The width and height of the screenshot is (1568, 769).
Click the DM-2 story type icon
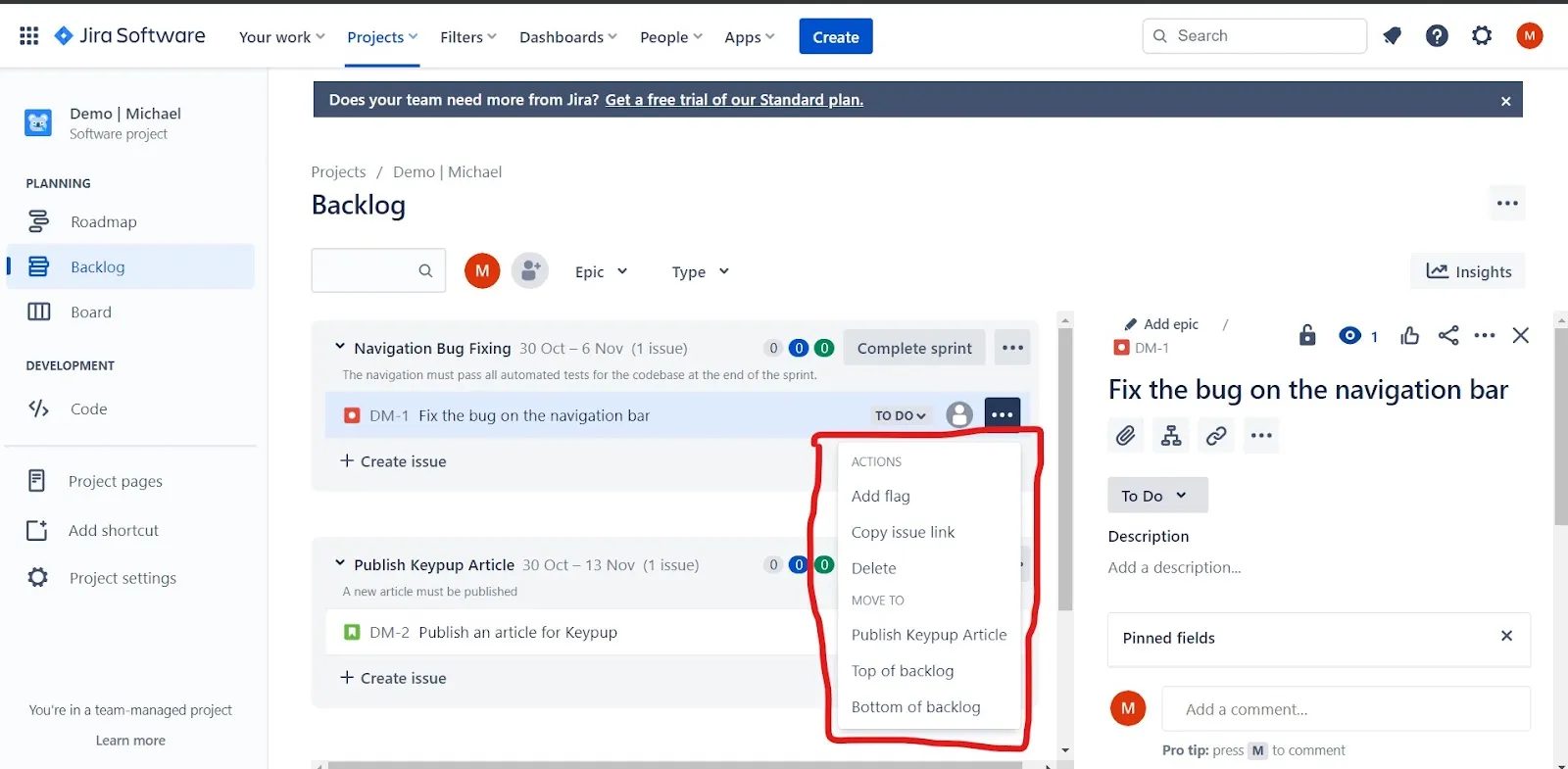[352, 633]
